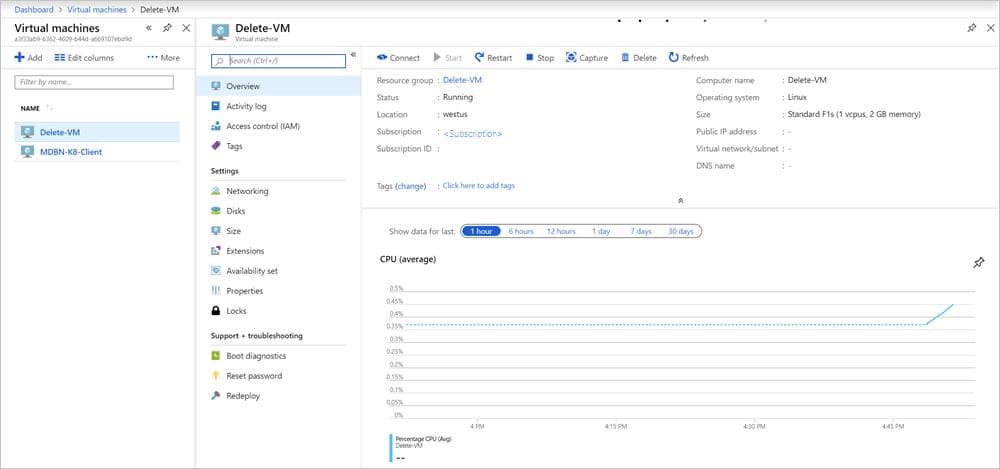Select the Delete-VM list item
Screen dimensions: 1000x469
click(x=97, y=132)
